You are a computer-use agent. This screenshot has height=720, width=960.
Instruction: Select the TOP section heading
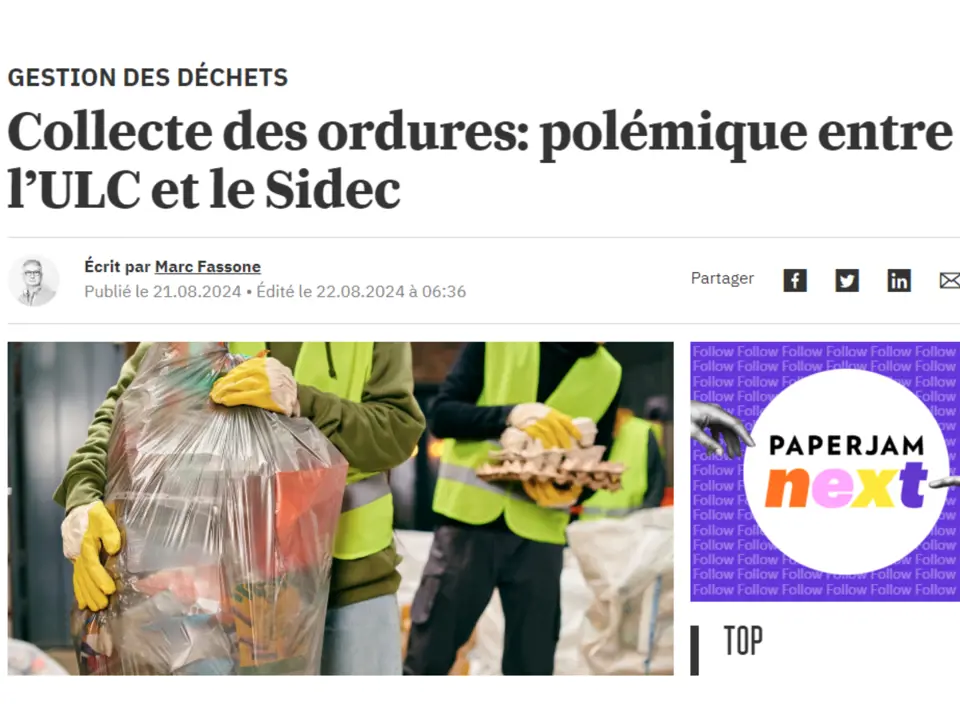click(x=743, y=641)
